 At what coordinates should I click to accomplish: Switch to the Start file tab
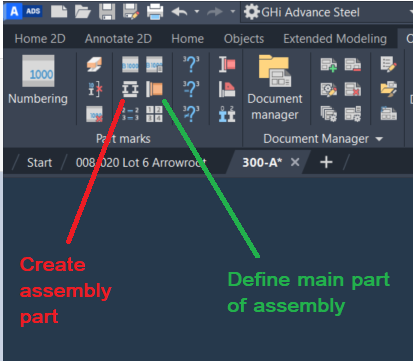click(x=39, y=163)
